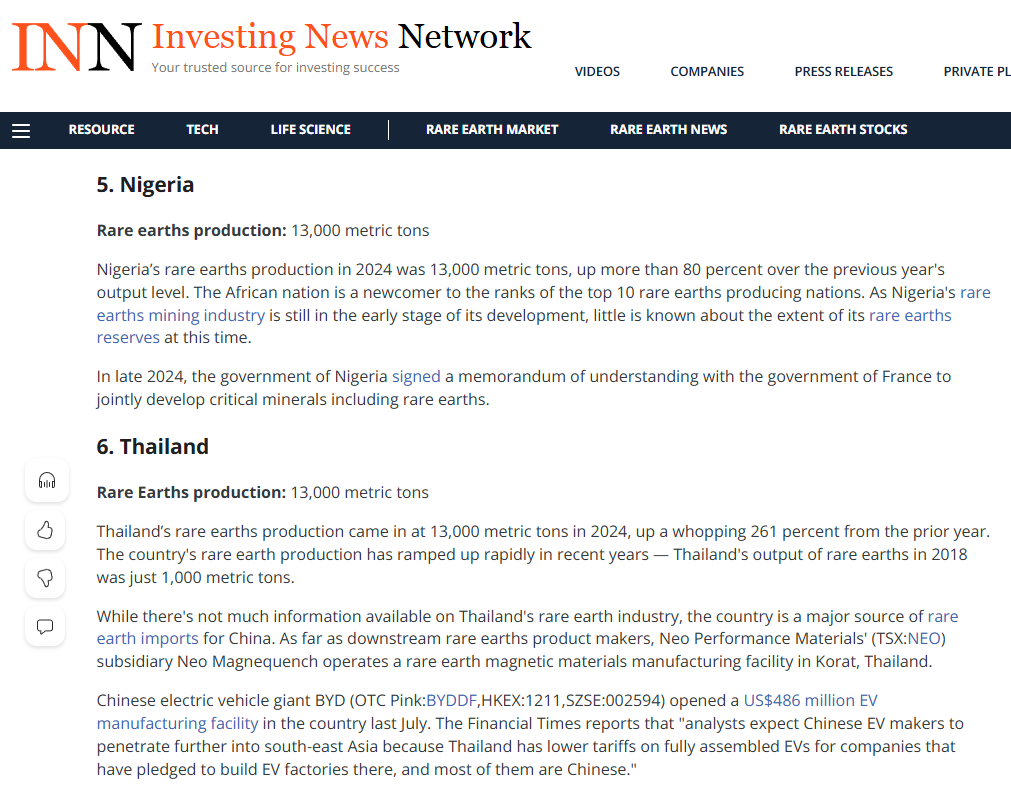Screen dimensions: 1011x791
Task: Open the Companies menu item
Action: (x=707, y=71)
